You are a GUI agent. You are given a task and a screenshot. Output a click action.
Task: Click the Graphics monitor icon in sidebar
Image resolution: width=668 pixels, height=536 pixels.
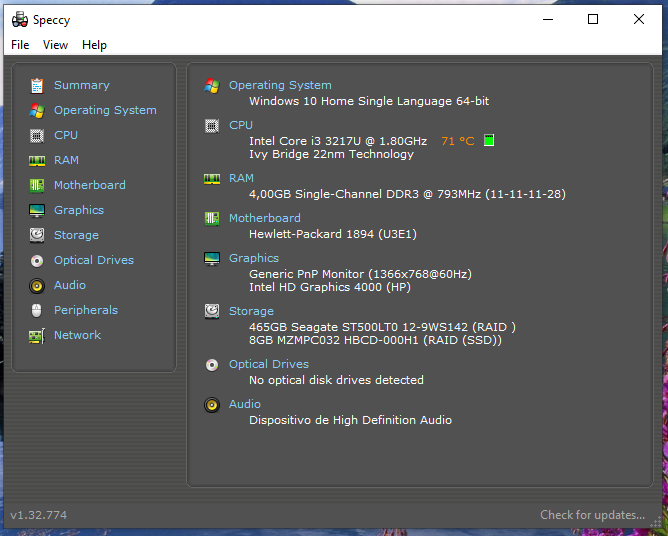pos(37,210)
